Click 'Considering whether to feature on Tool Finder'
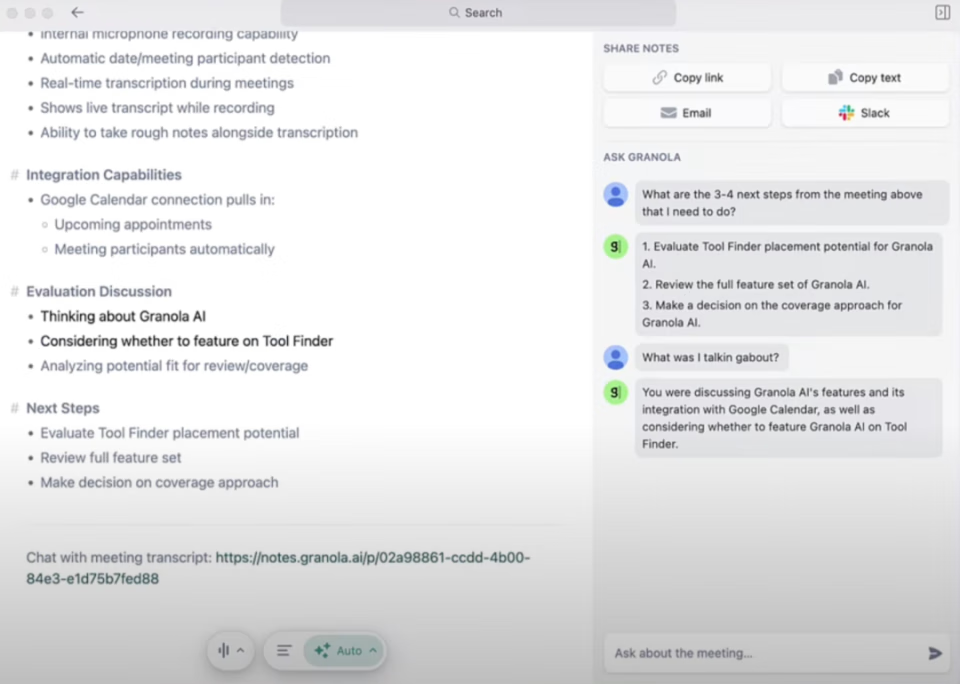Viewport: 960px width, 684px height. tap(187, 341)
